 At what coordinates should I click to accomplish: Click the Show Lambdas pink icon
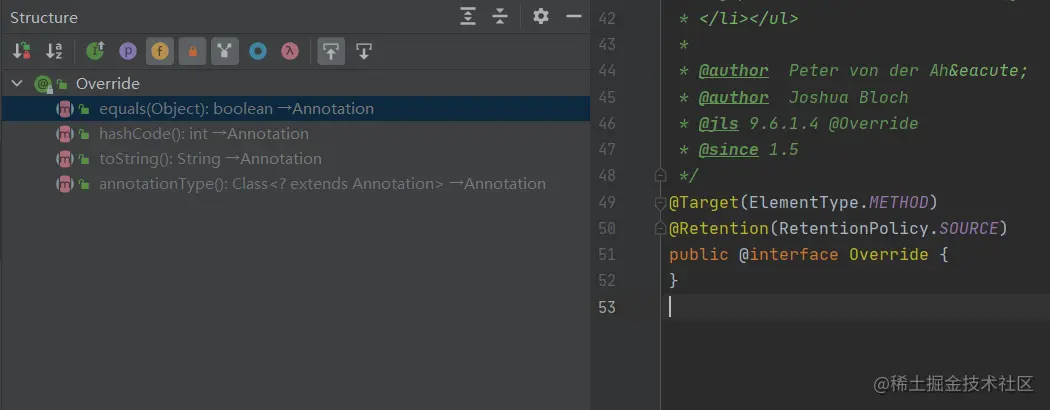tap(290, 51)
